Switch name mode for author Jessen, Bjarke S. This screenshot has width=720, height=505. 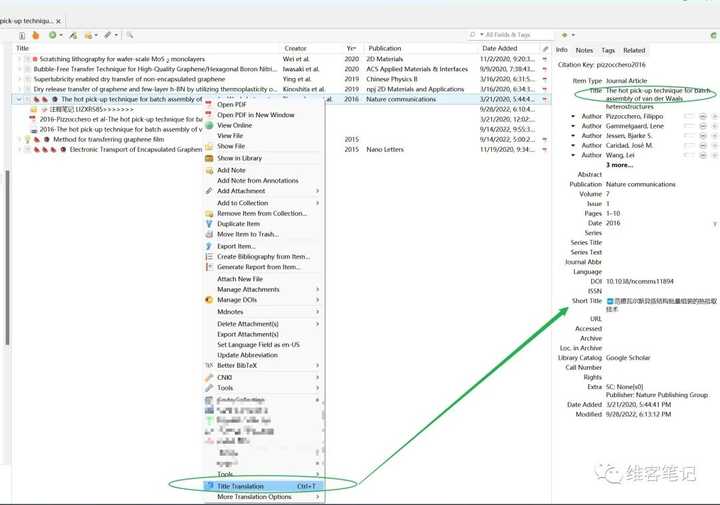[x=690, y=136]
